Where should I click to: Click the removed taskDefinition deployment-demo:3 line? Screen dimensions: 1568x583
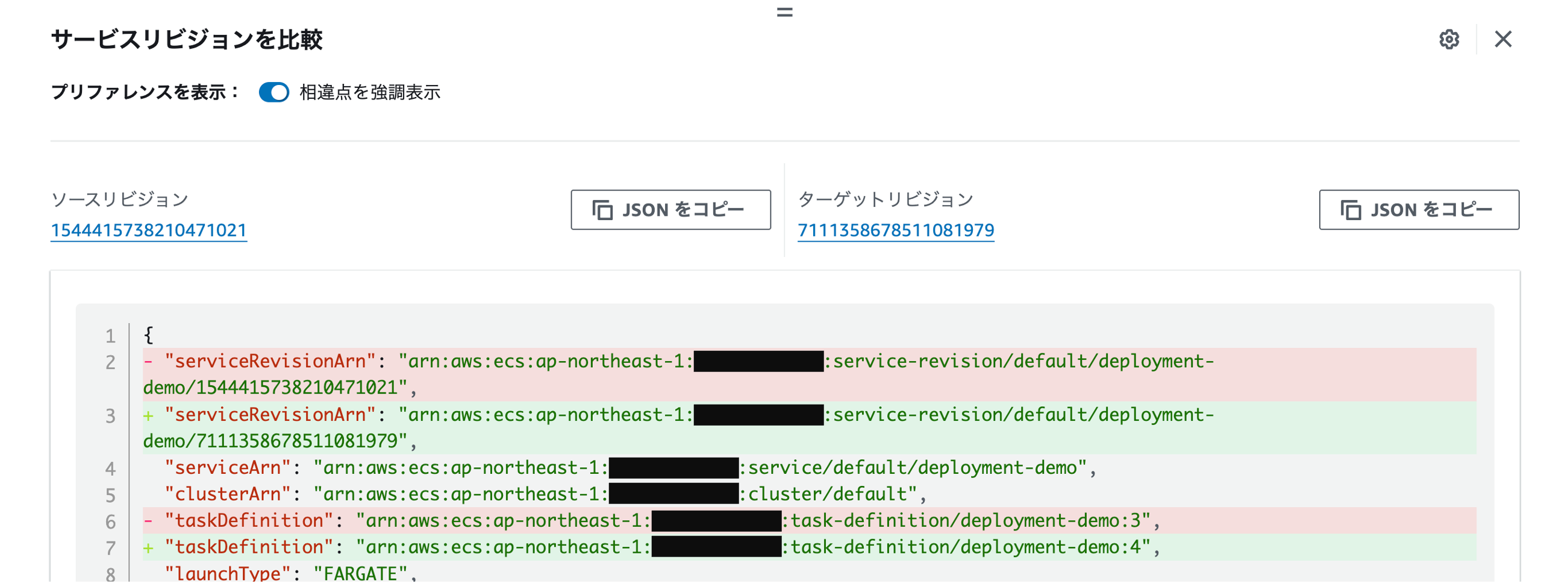pyautogui.click(x=810, y=521)
